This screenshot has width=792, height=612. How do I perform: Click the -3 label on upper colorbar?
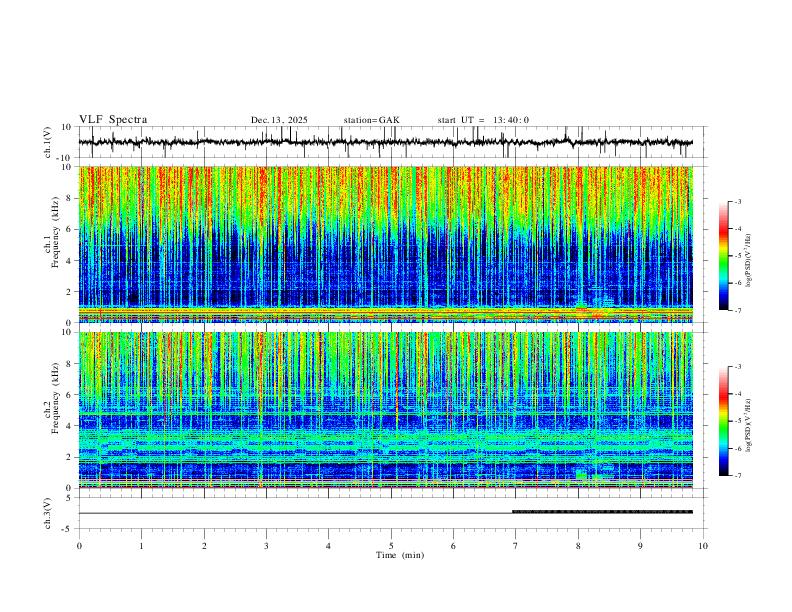pyautogui.click(x=737, y=201)
